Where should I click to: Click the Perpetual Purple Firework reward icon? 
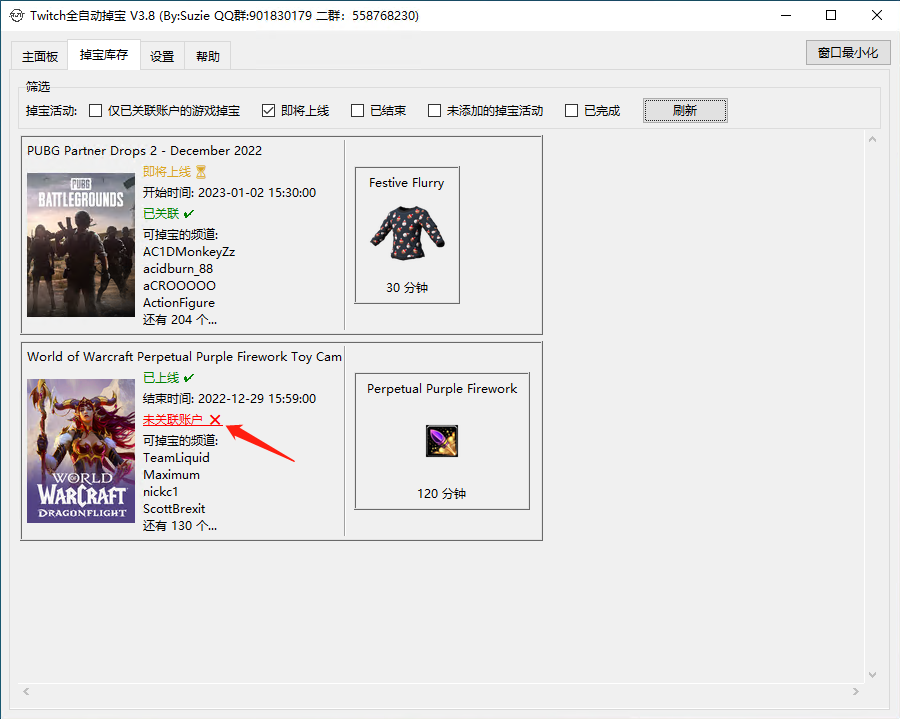point(441,440)
